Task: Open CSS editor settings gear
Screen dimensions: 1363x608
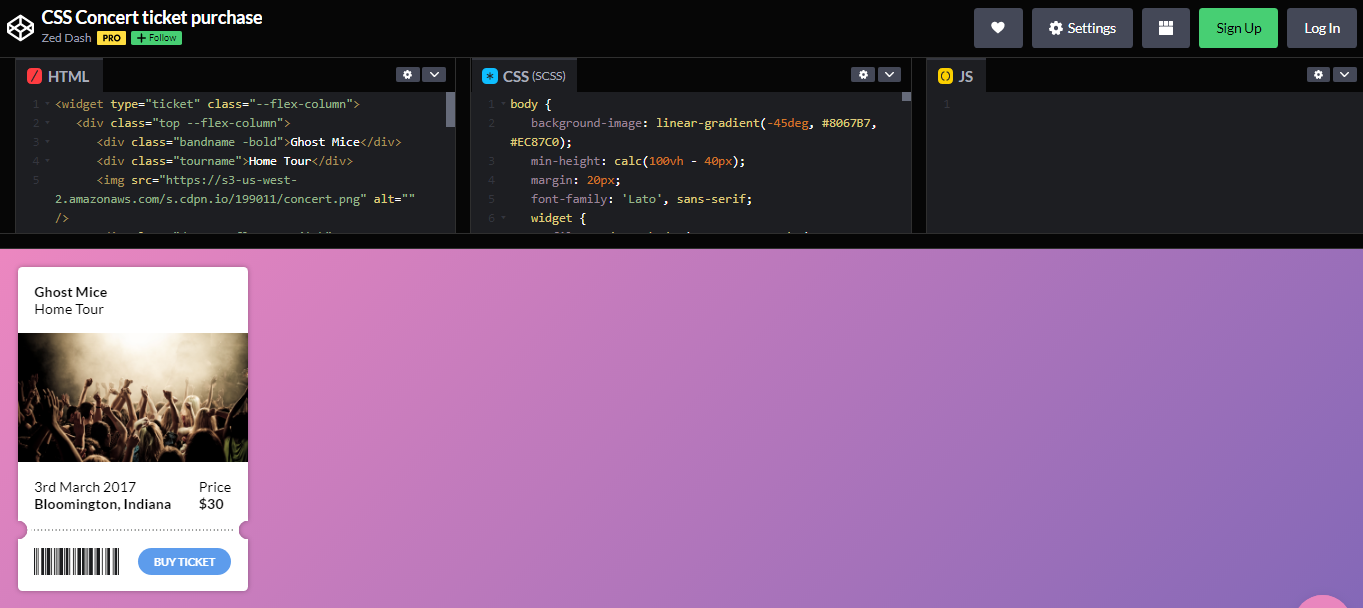Action: click(863, 74)
